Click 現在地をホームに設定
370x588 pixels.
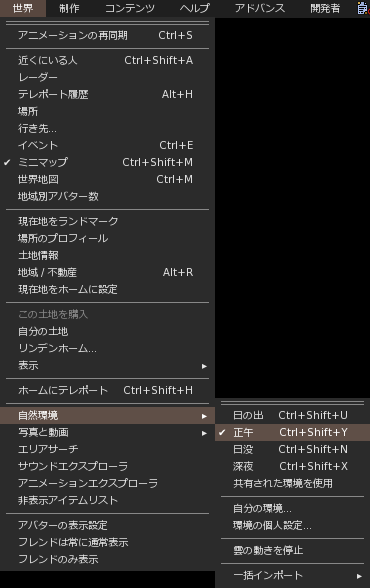tap(107, 289)
